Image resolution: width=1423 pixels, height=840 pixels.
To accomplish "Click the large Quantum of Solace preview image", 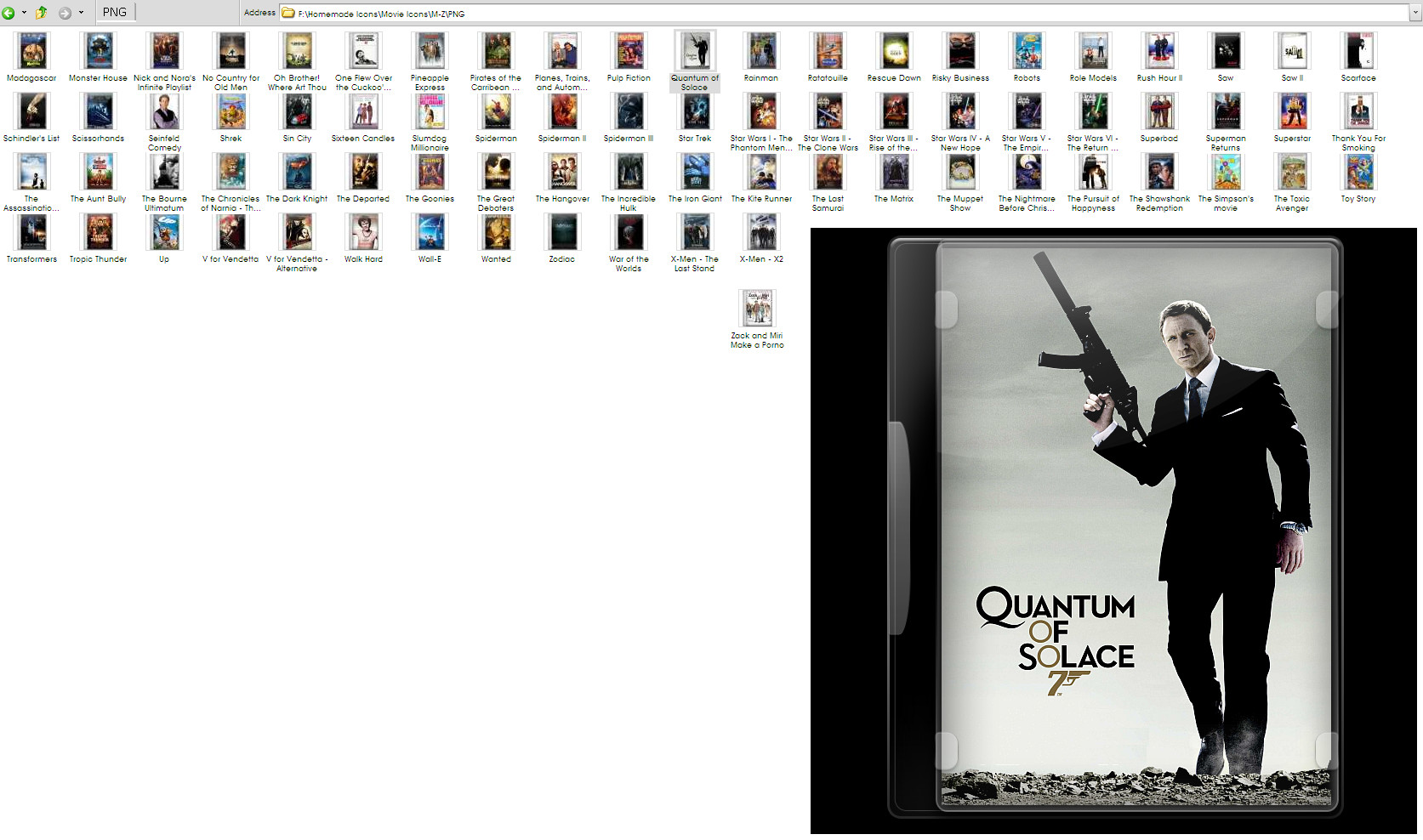I will click(x=1114, y=531).
